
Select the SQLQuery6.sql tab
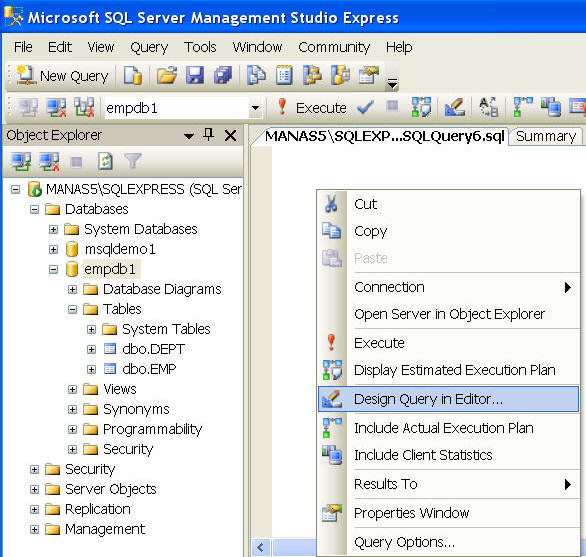click(384, 136)
